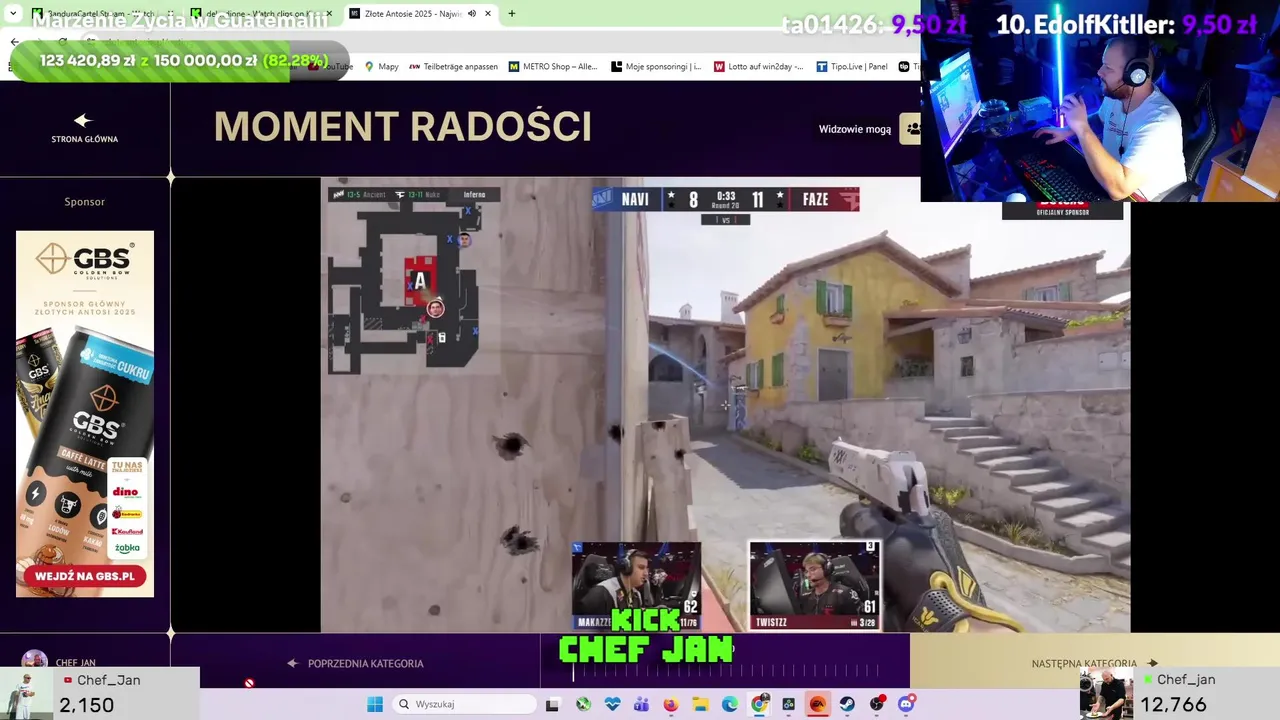Open a new browser tab

(x=511, y=14)
